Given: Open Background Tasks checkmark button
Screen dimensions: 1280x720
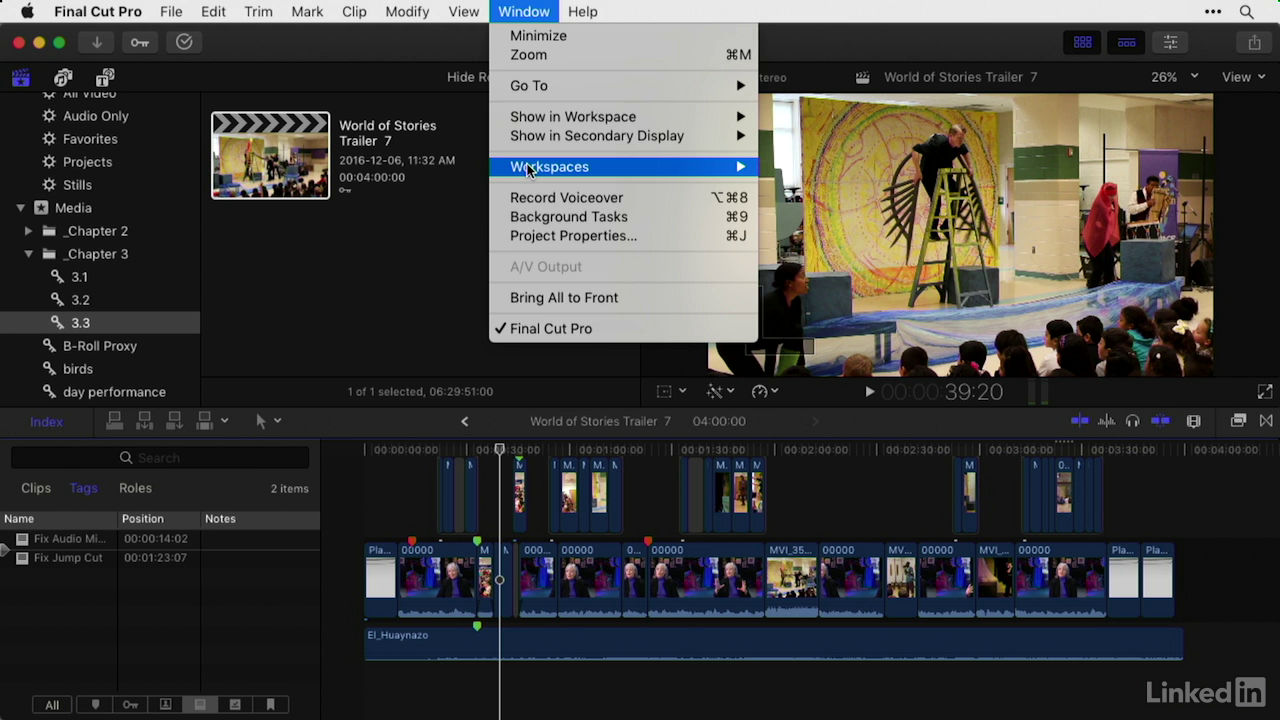Looking at the screenshot, I should pos(184,42).
